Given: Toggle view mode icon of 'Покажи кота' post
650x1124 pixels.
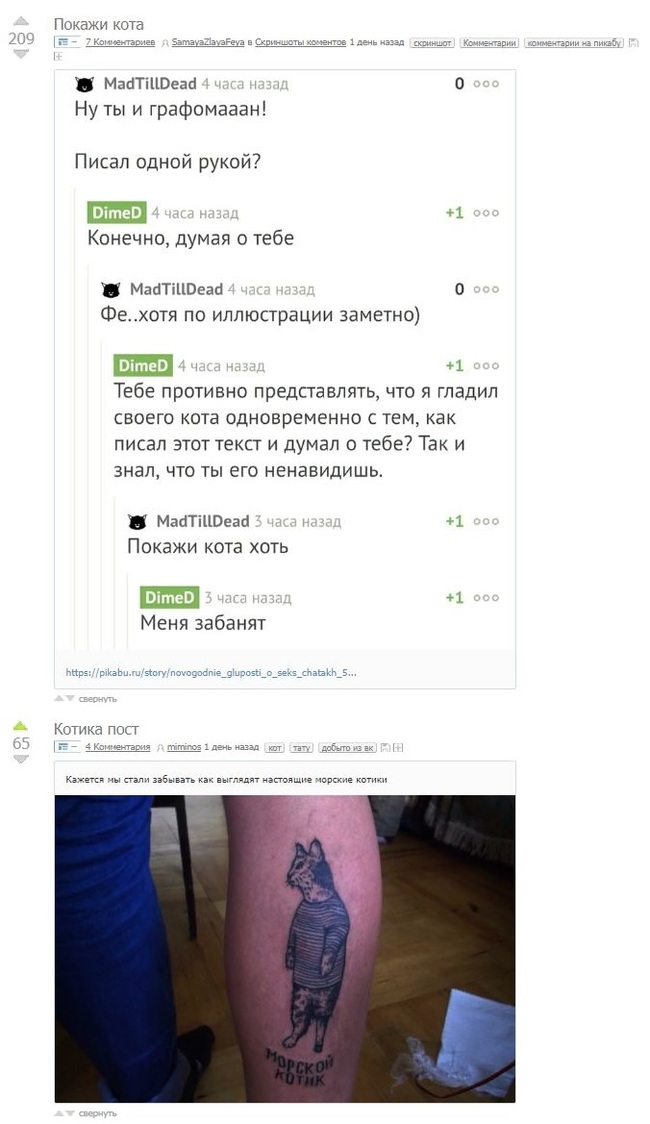Looking at the screenshot, I should 67,43.
